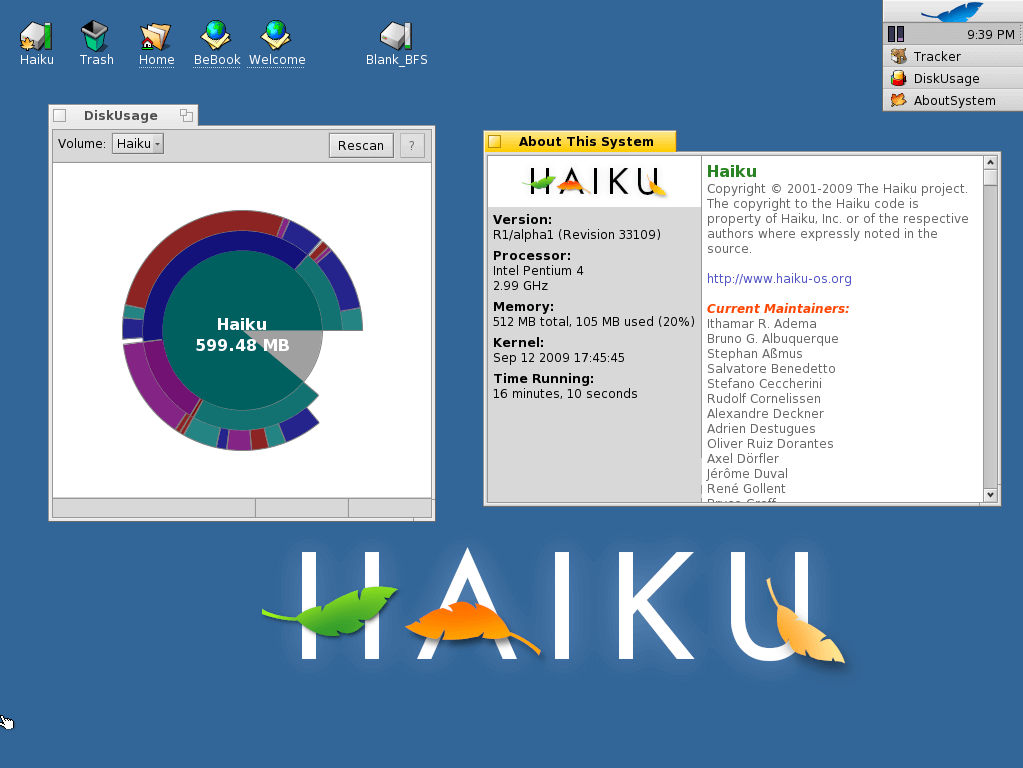
Task: Click Stefano Ceccherini in credits
Action: pos(764,384)
